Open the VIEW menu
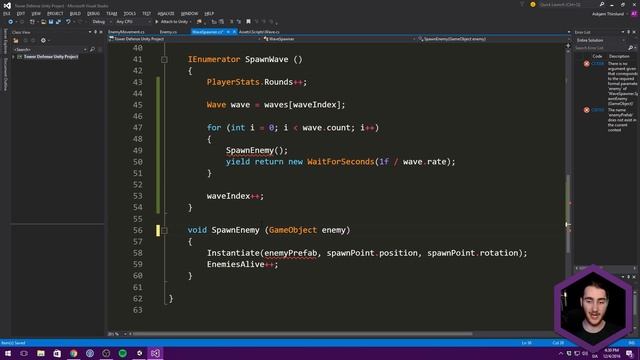The width and height of the screenshot is (640, 360). 36,13
